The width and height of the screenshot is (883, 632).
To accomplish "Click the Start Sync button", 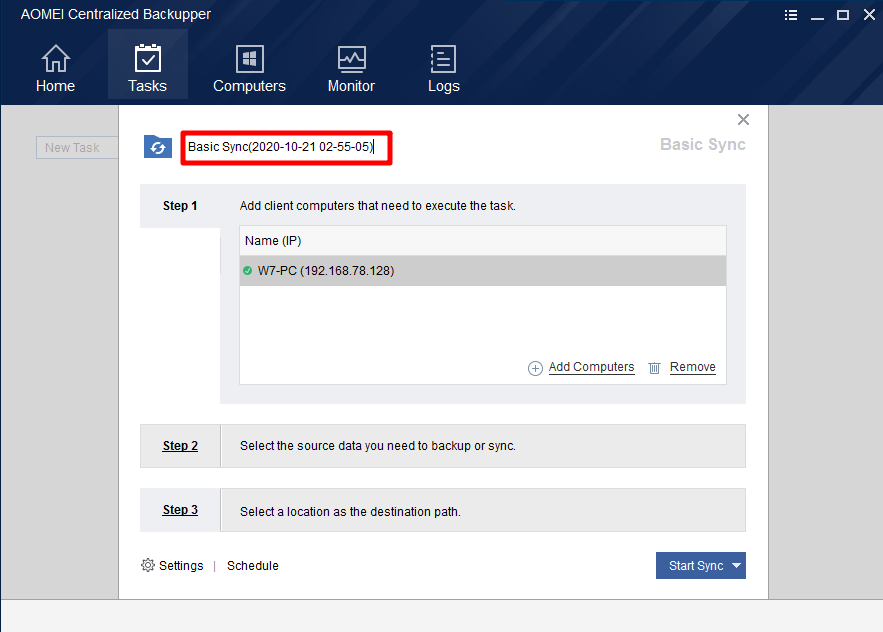I will (696, 566).
